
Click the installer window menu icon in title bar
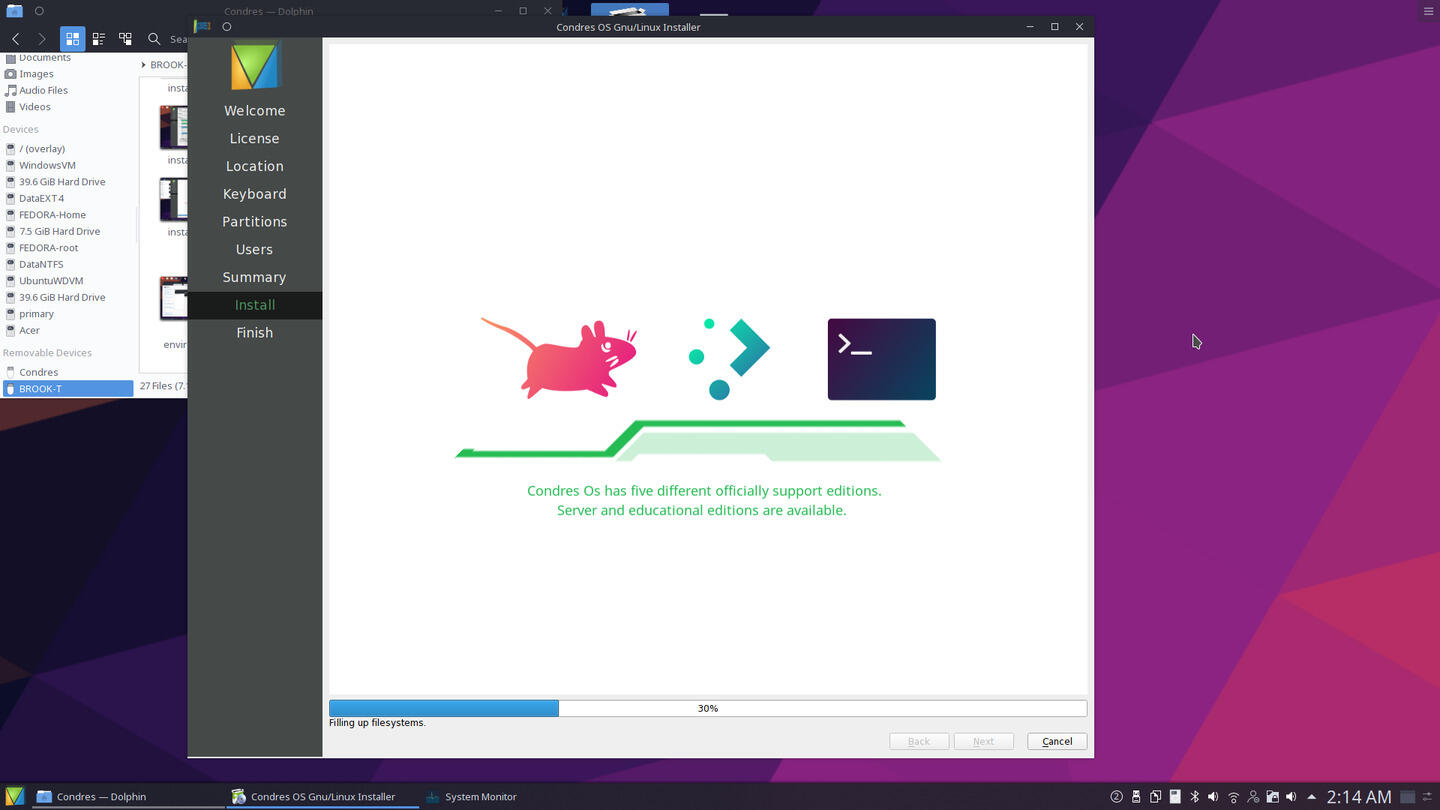(x=202, y=27)
